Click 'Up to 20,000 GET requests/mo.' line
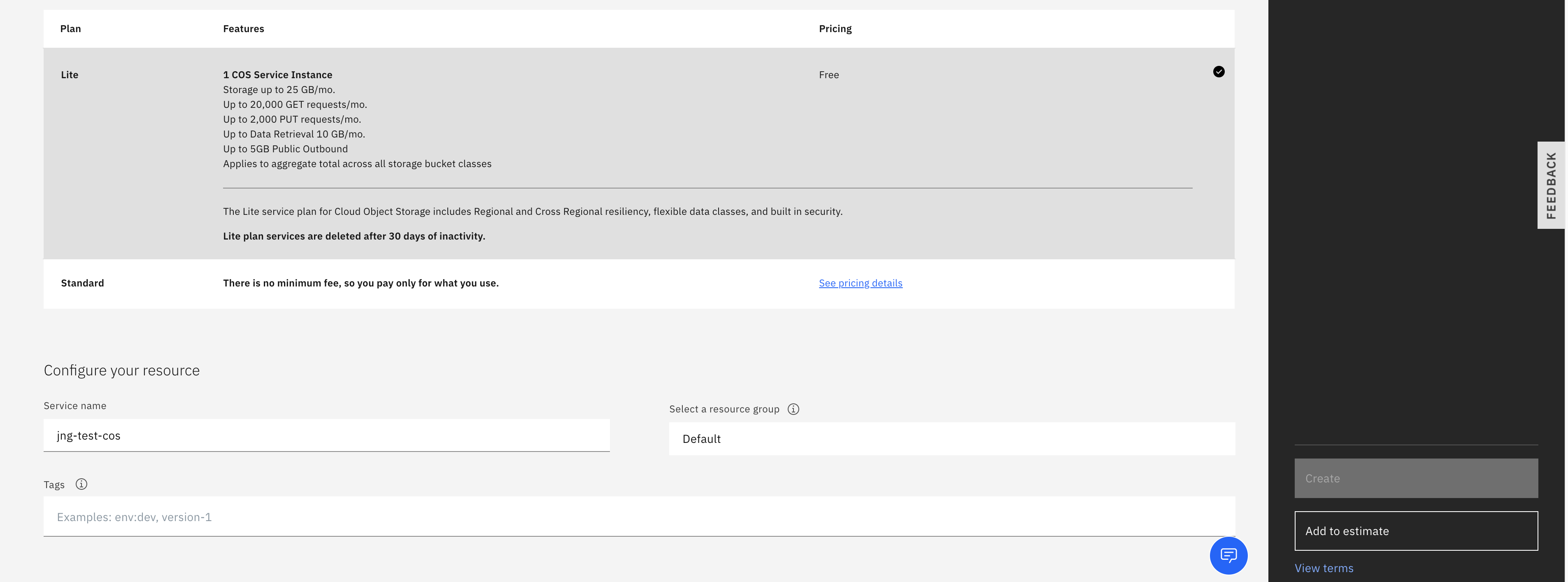This screenshot has width=1568, height=582. pos(295,105)
